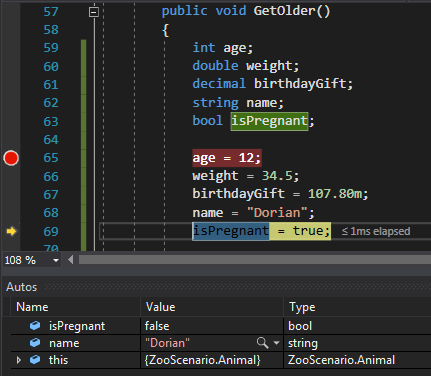Collapse the GetOlder method outline box
This screenshot has height=376, width=431.
[x=94, y=12]
